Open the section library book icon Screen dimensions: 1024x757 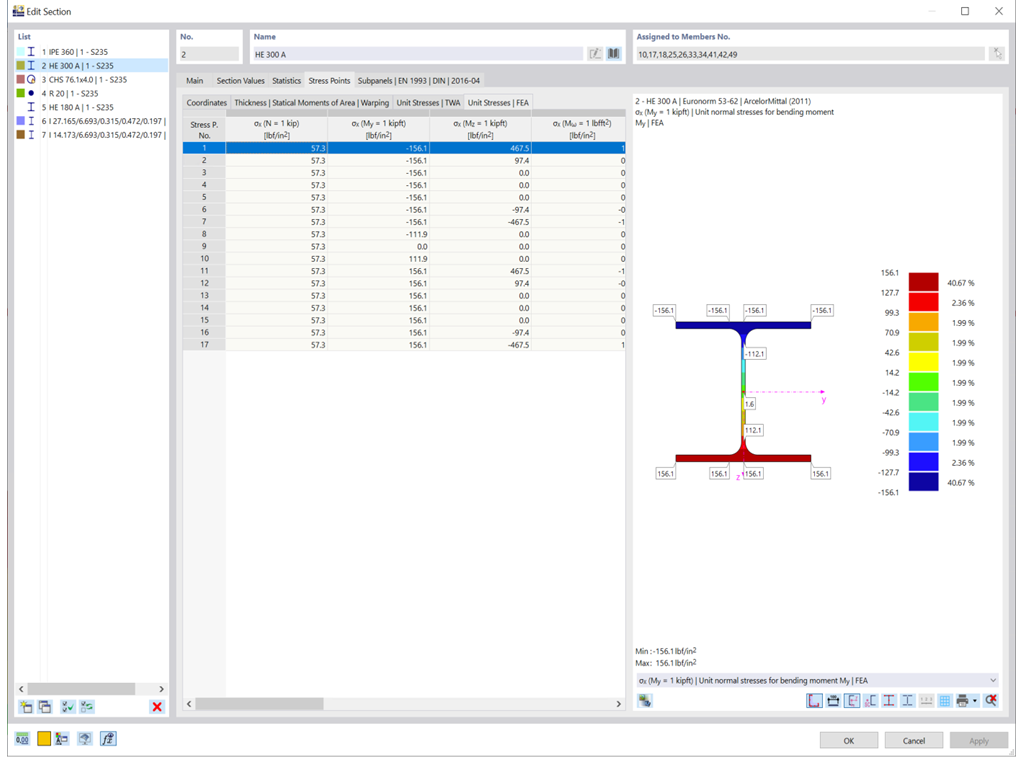pos(613,54)
